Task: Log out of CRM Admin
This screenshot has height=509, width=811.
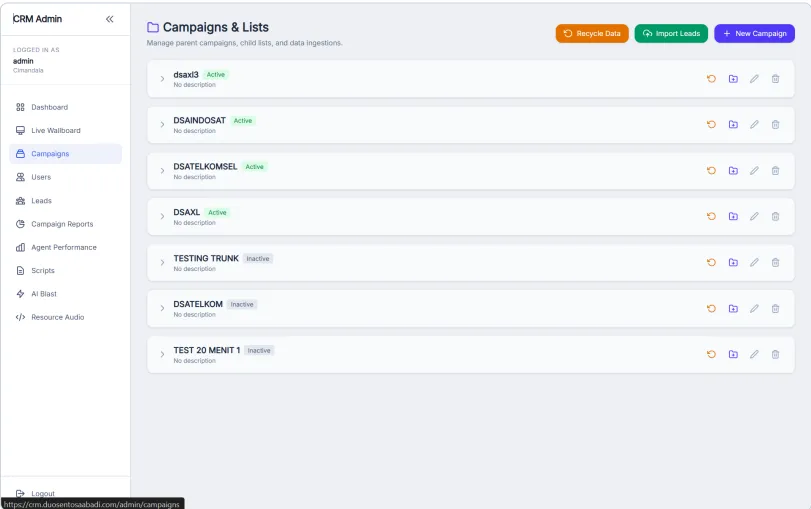Action: click(x=35, y=493)
